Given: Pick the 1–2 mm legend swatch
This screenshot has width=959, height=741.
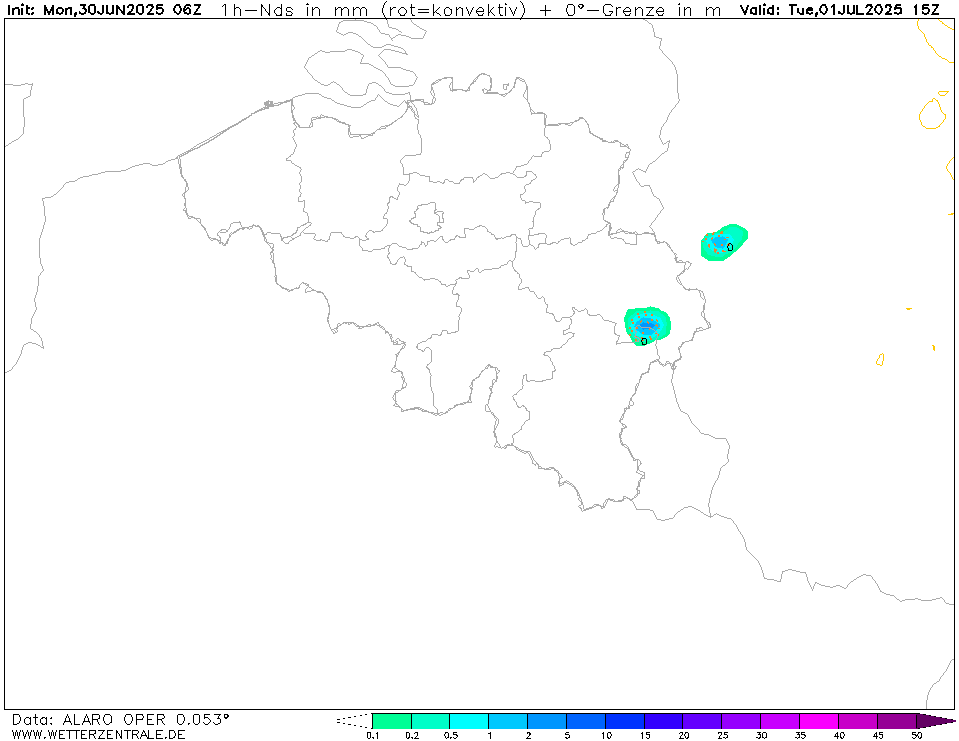Looking at the screenshot, I should click(x=508, y=721).
